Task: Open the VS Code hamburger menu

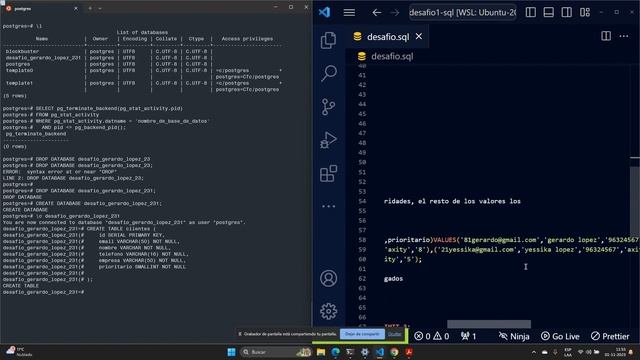Action: [349, 13]
